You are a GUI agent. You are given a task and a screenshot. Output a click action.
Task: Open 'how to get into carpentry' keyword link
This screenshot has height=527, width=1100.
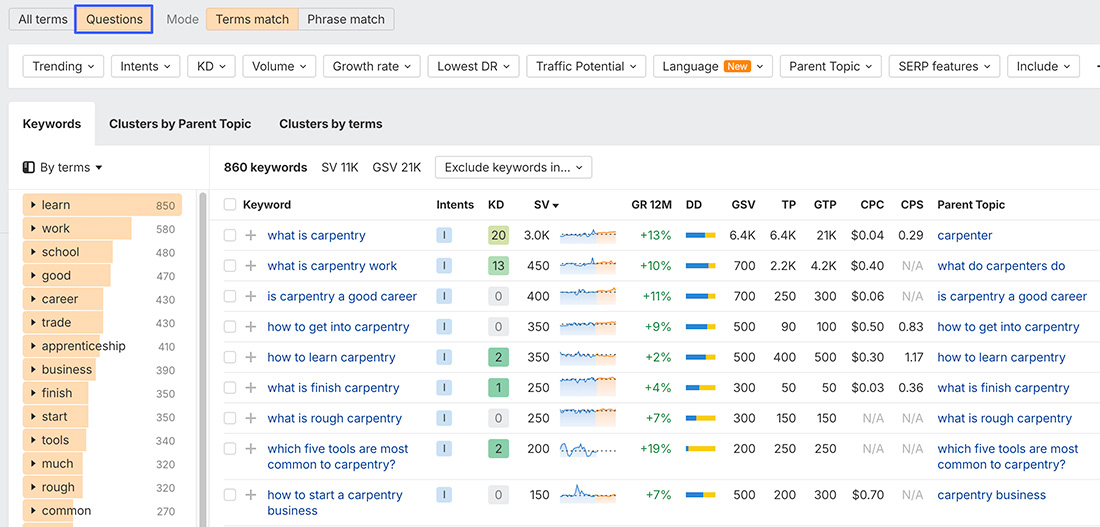(338, 327)
